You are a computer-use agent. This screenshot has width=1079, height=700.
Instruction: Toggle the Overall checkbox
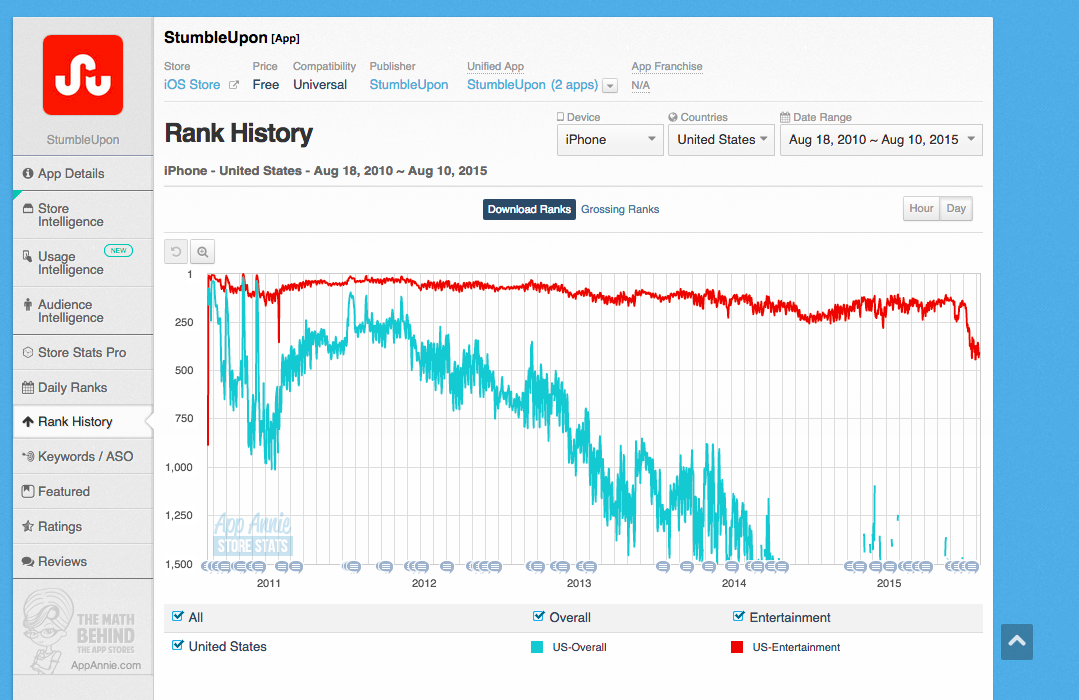[539, 616]
